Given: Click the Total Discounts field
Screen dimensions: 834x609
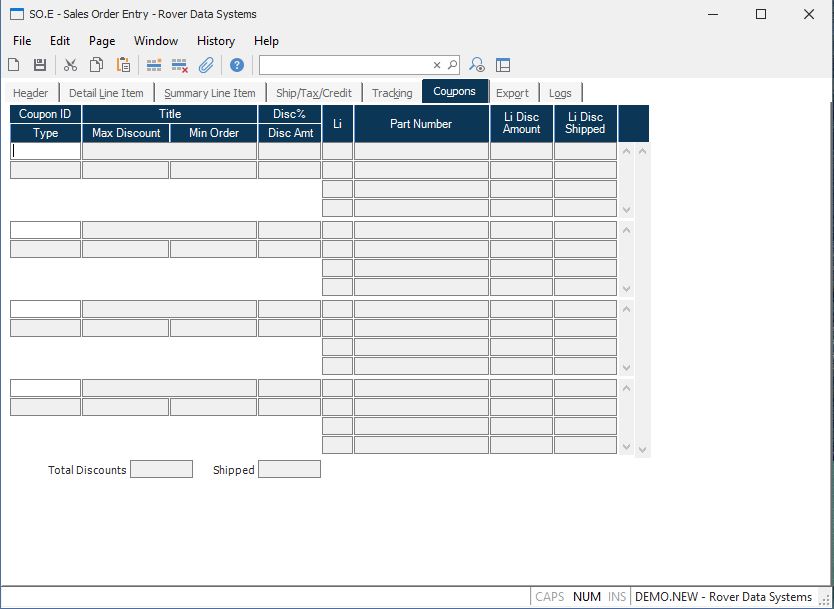Looking at the screenshot, I should (161, 469).
